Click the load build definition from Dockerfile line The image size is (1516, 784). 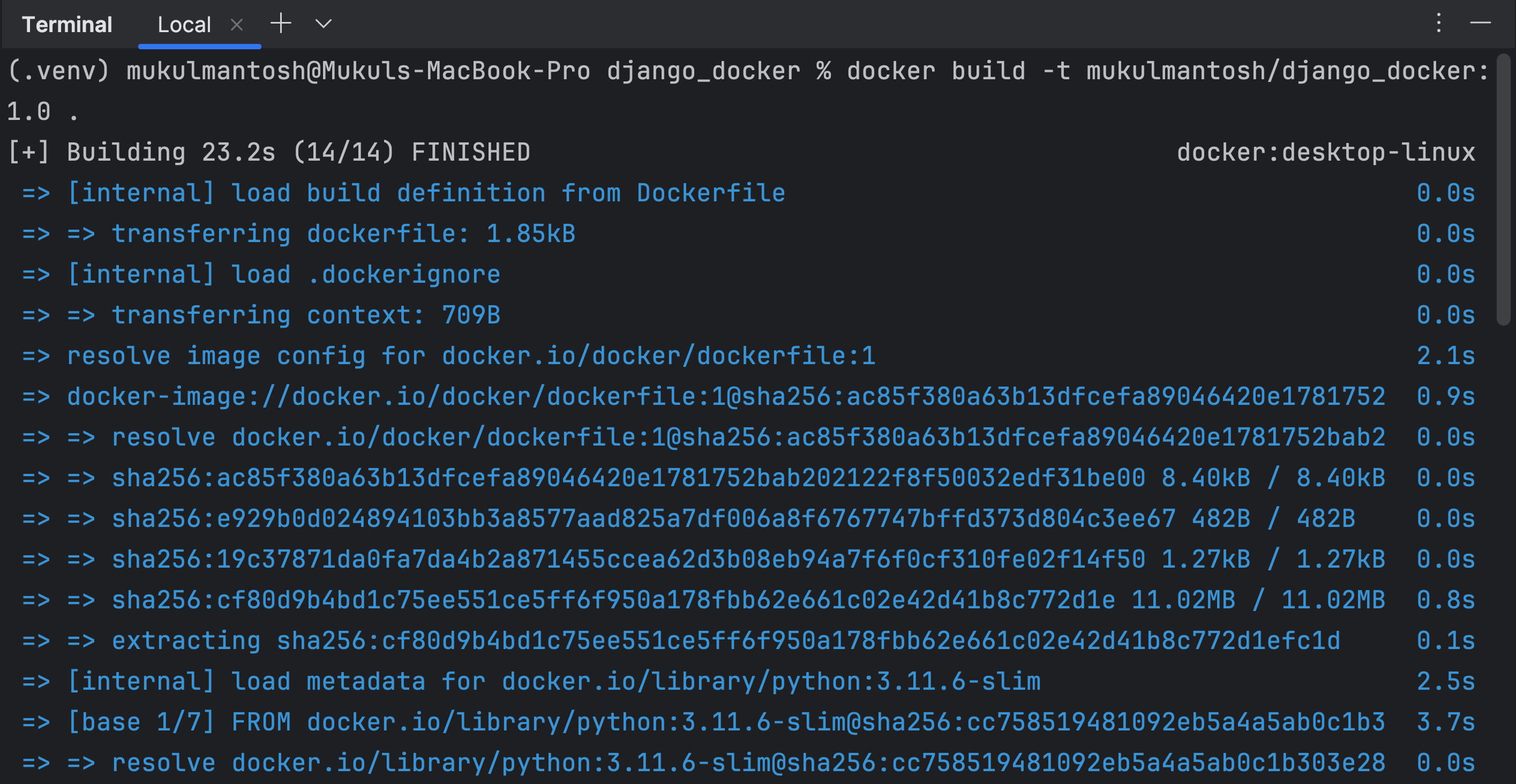pyautogui.click(x=426, y=193)
